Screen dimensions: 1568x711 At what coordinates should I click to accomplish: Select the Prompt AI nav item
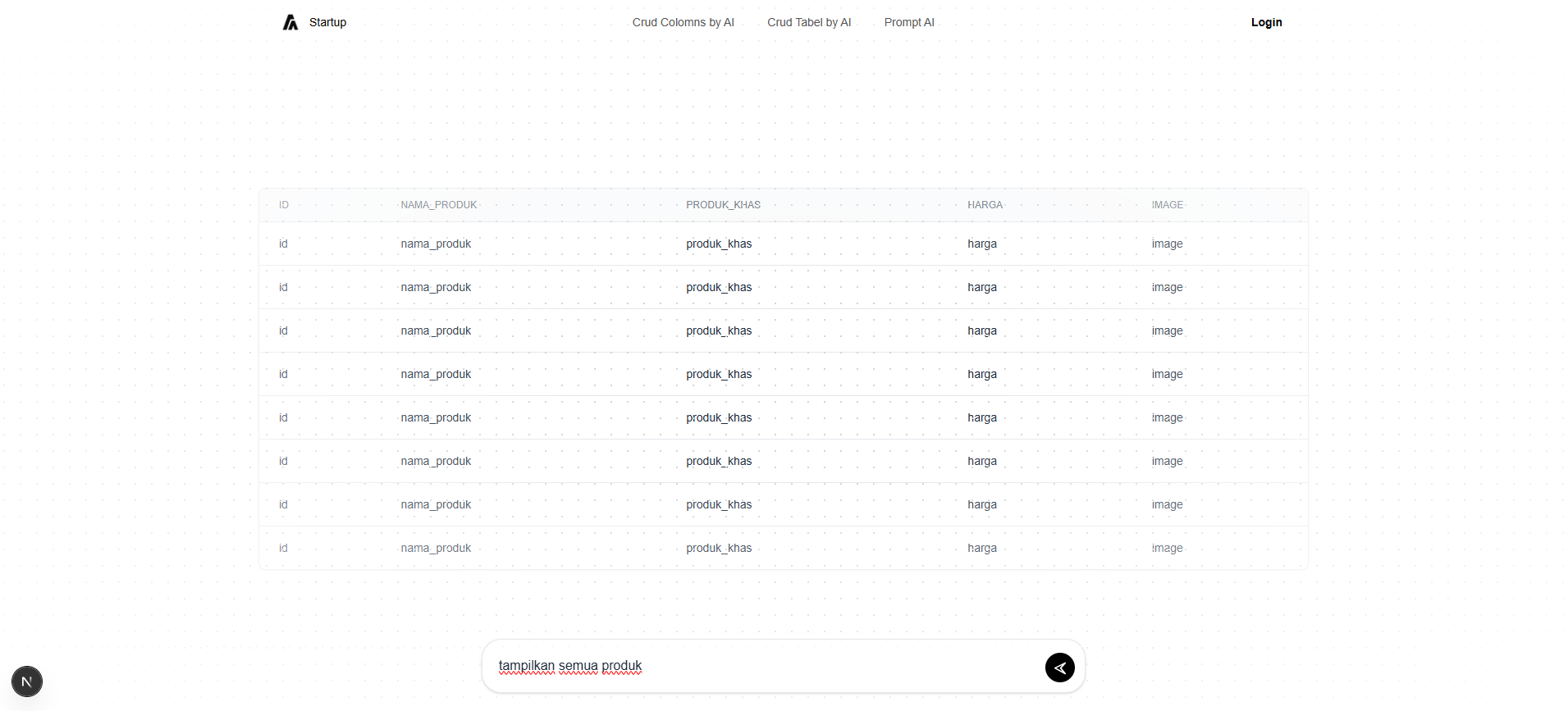click(908, 22)
